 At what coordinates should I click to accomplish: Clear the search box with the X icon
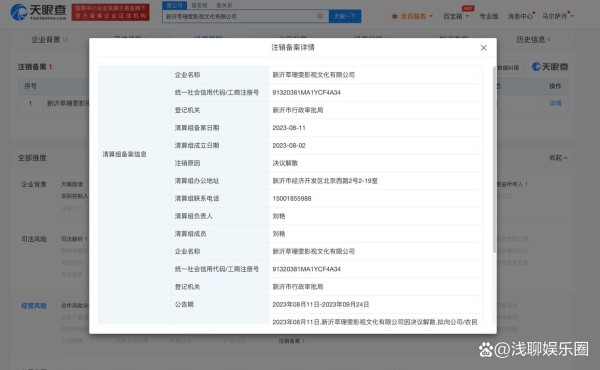(x=320, y=16)
